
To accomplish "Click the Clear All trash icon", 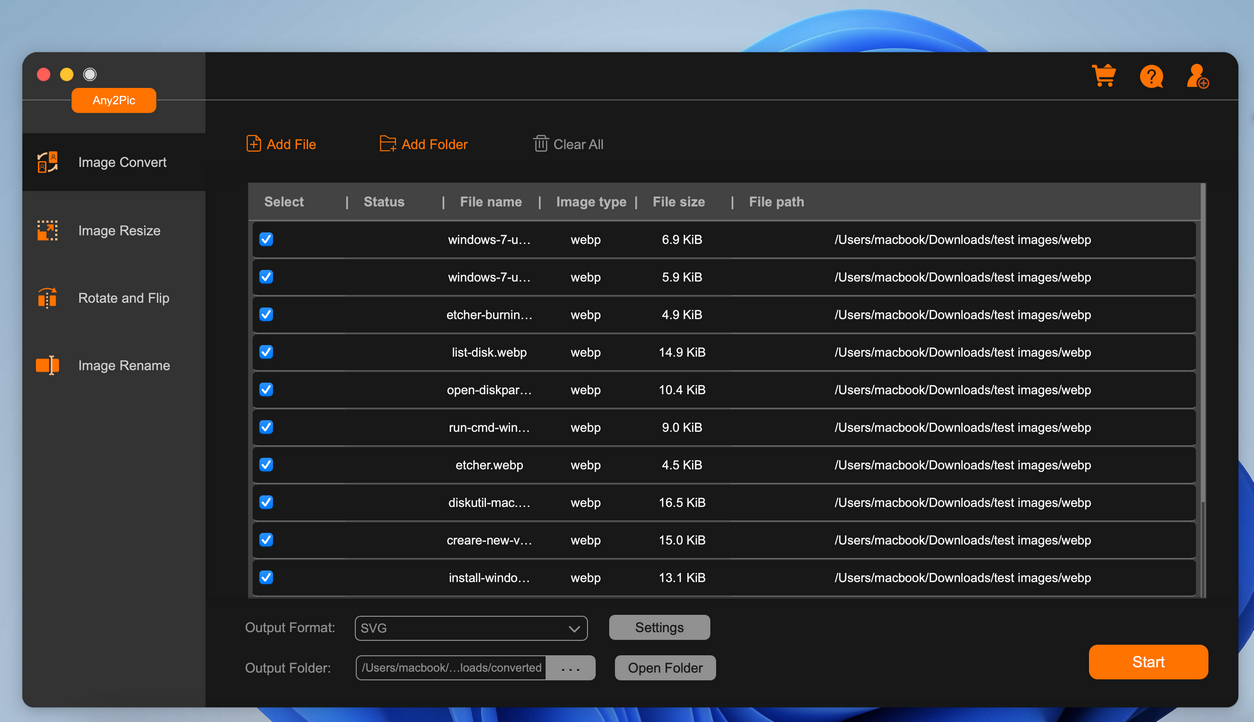I will [541, 144].
